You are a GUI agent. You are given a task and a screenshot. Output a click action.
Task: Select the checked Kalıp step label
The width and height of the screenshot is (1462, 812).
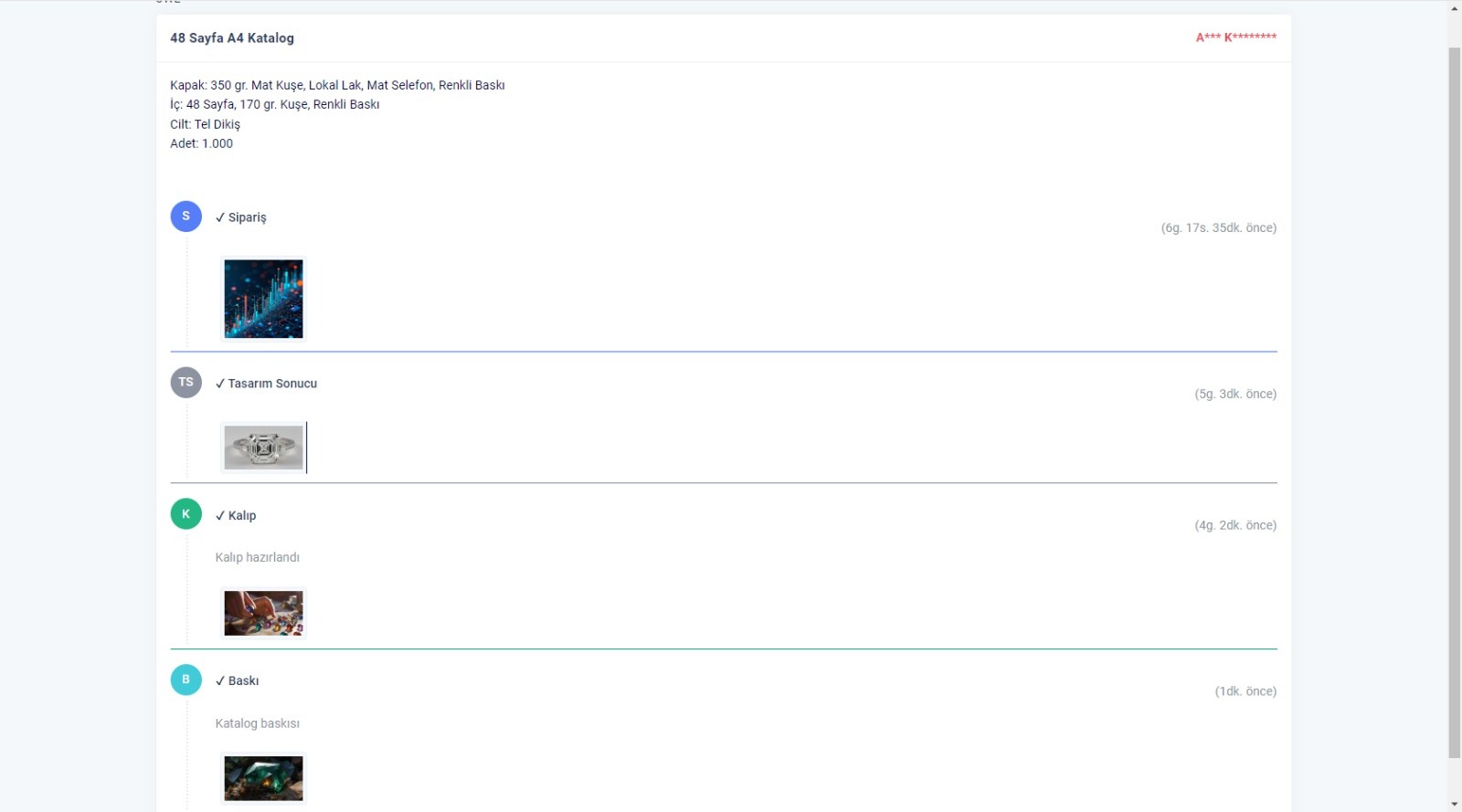coord(236,515)
